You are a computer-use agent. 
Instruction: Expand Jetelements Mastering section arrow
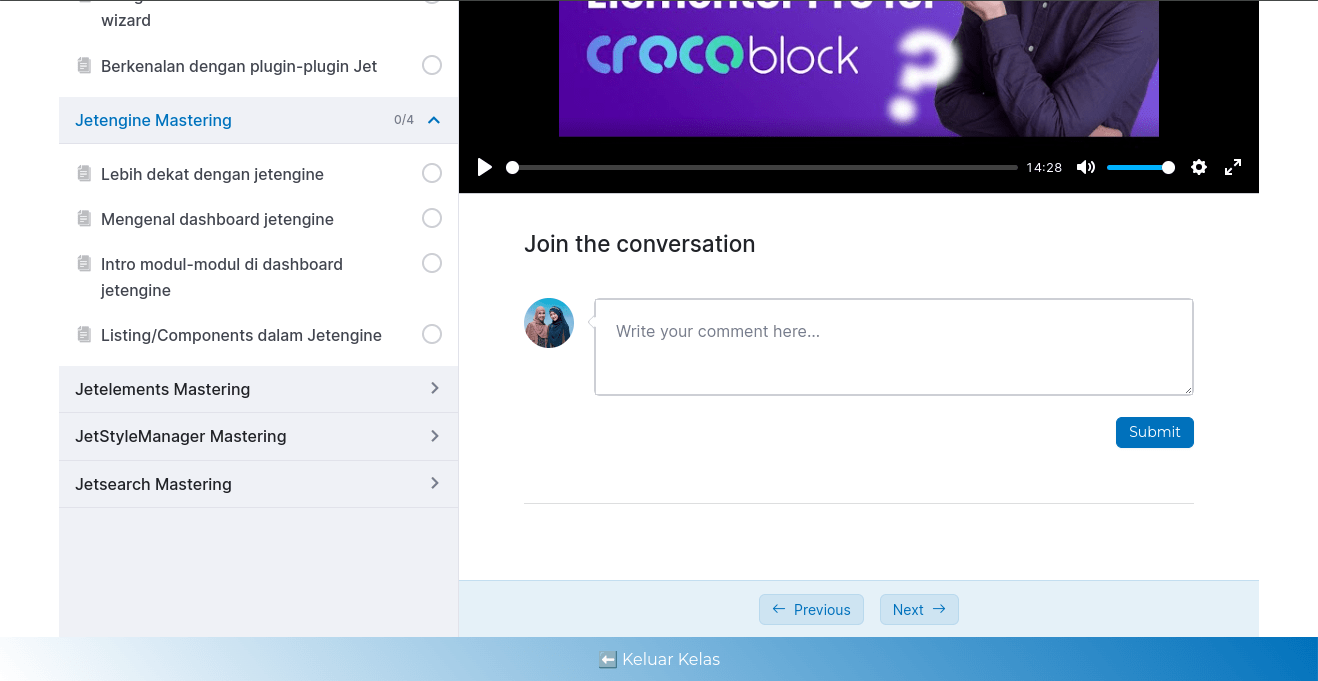coord(434,388)
